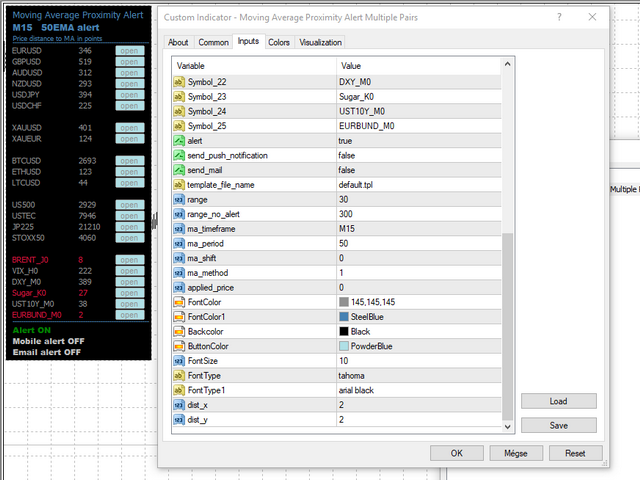Click the integer icon beside ma_period

(179, 244)
